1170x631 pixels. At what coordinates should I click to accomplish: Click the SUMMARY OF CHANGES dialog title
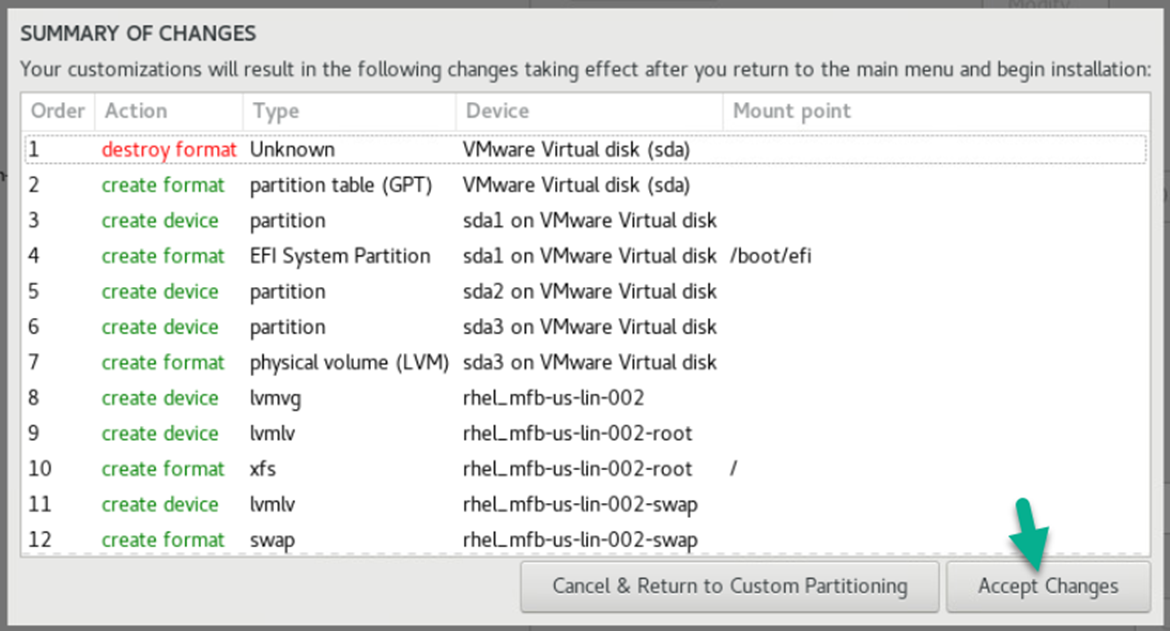tap(138, 34)
